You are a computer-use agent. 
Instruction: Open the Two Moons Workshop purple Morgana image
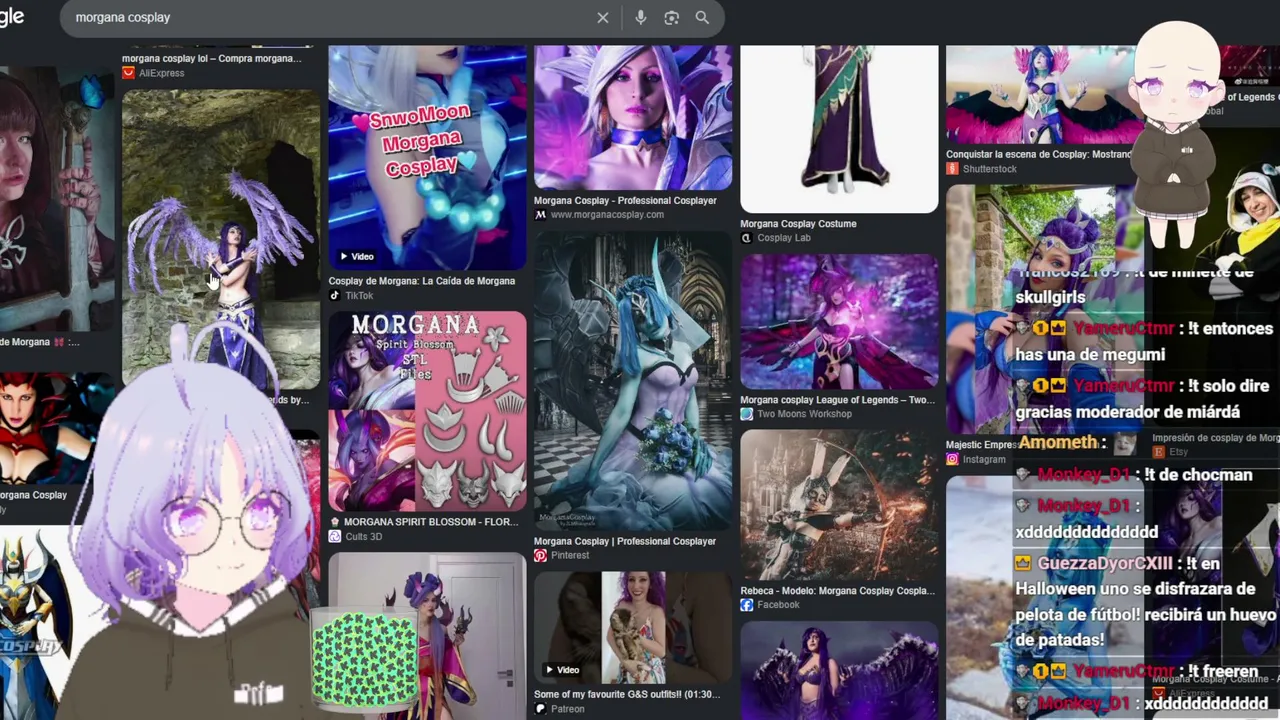[839, 322]
